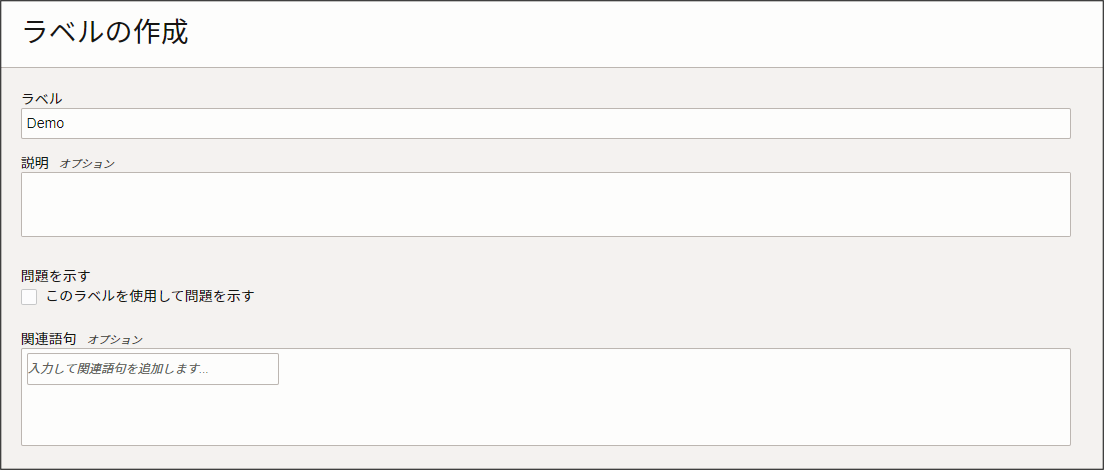Click the ラベルの作成 page heading
The height and width of the screenshot is (470, 1104).
tap(105, 33)
